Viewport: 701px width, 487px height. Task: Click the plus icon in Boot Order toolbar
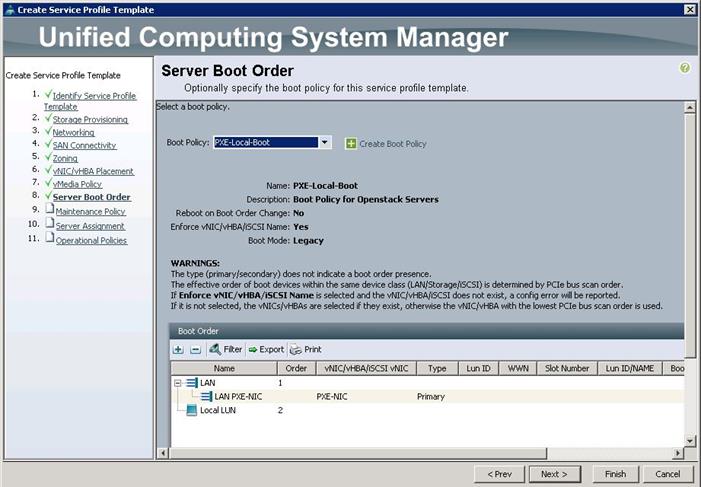(x=178, y=350)
